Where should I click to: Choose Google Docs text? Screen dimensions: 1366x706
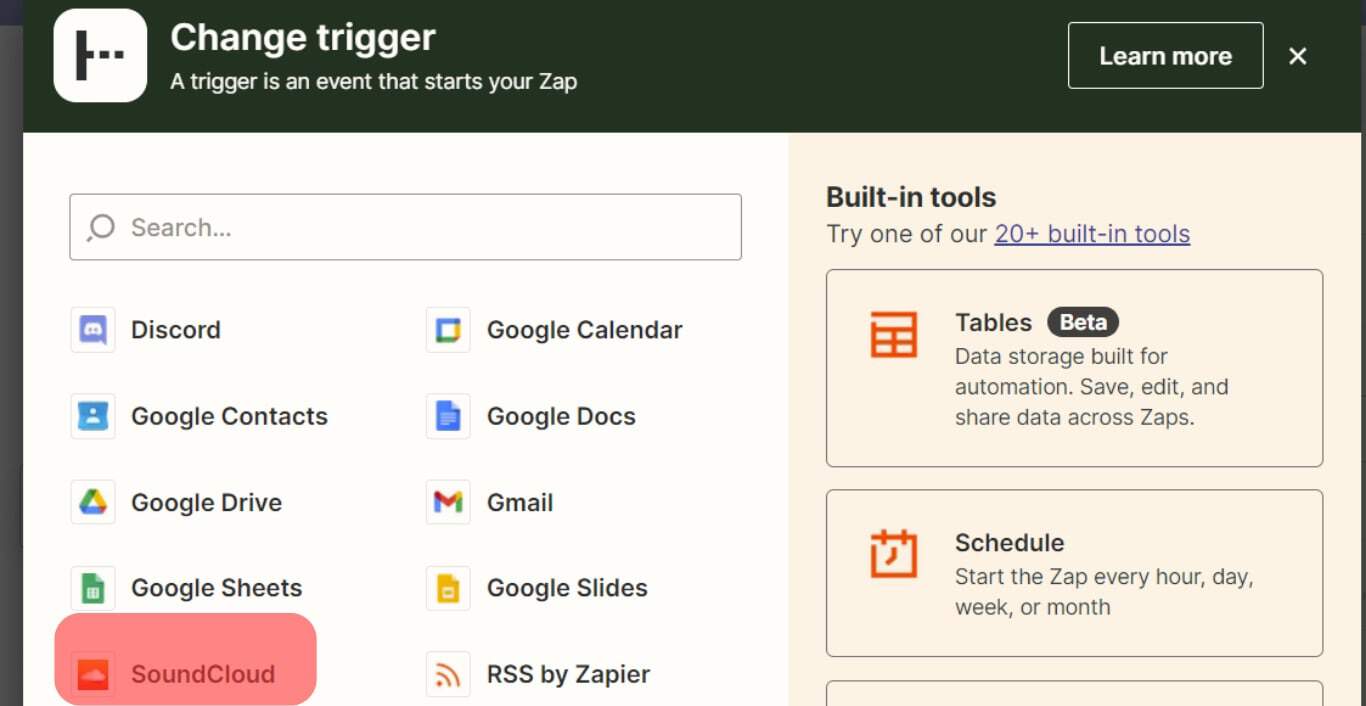point(561,416)
